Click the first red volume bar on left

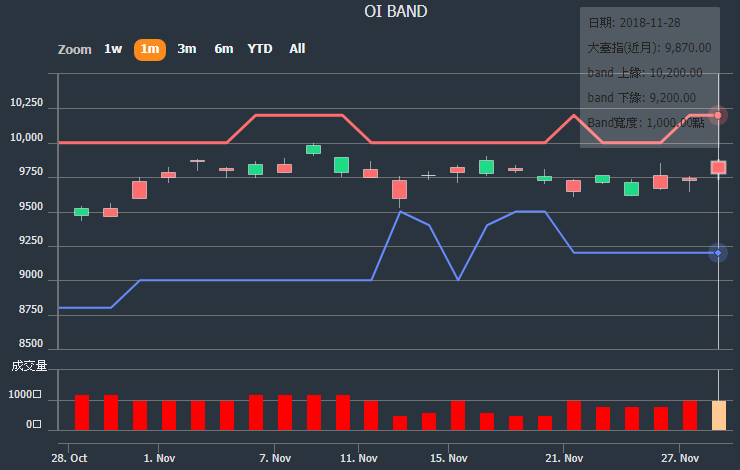[82, 412]
